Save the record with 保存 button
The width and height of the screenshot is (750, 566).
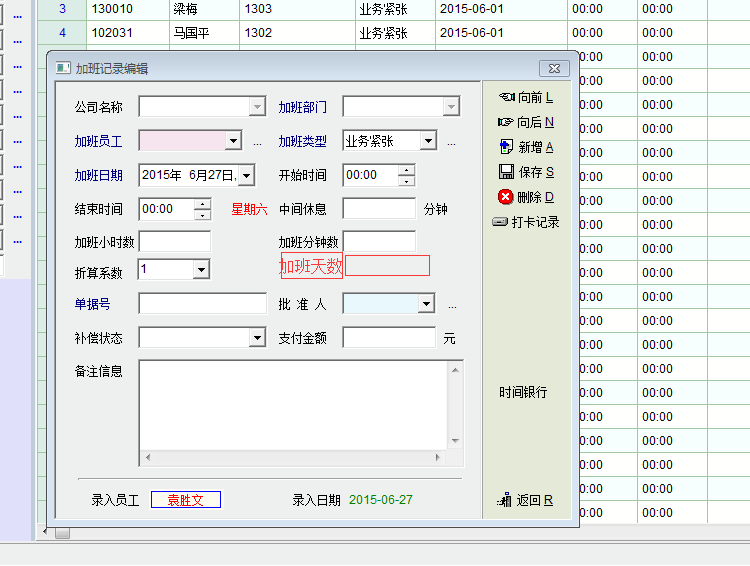coord(525,172)
